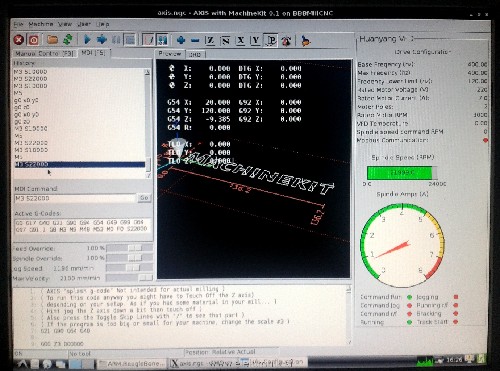This screenshot has width=500, height=371.
Task: Run the program with the play icon
Action: tap(87, 40)
